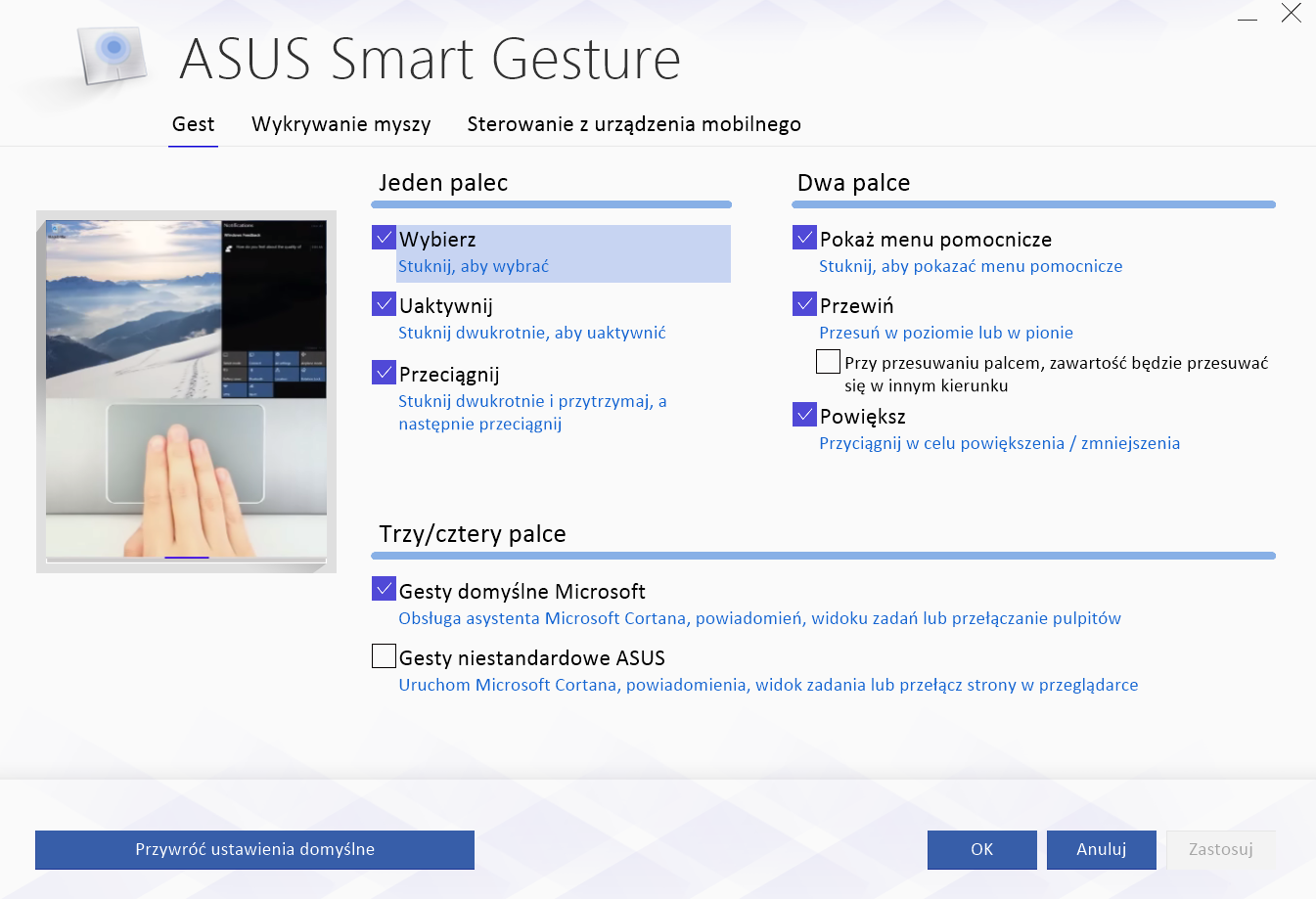Click the Dwa palce section heading

853,183
